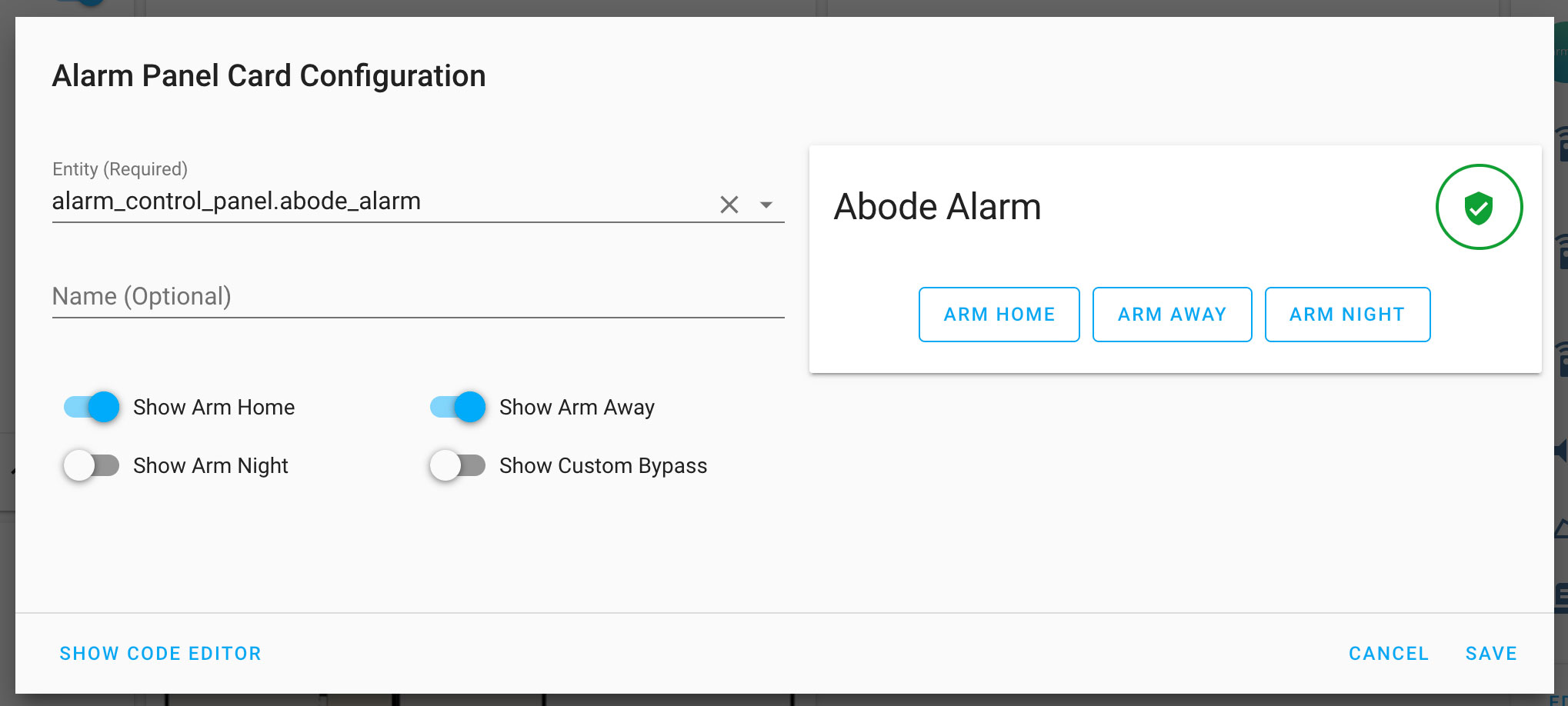Open the code editor via SHOW CODE EDITOR

tap(160, 653)
